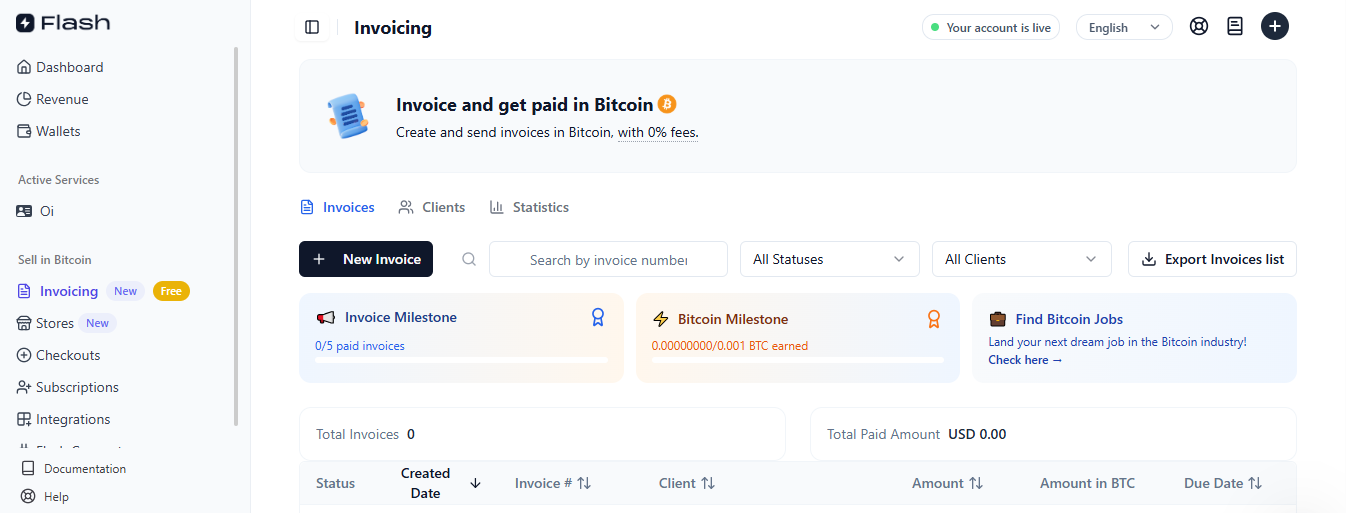The image size is (1346, 513).
Task: Sort invoices by Created Date arrow
Action: [x=475, y=483]
